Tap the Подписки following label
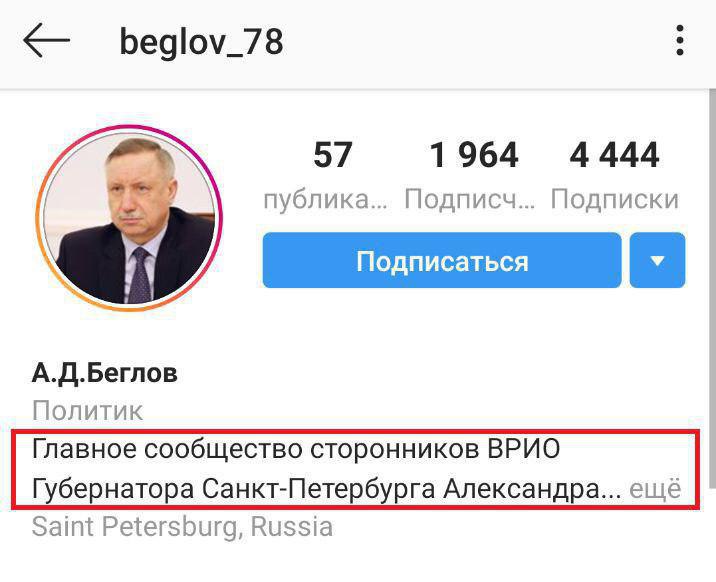The width and height of the screenshot is (716, 582). click(x=615, y=199)
